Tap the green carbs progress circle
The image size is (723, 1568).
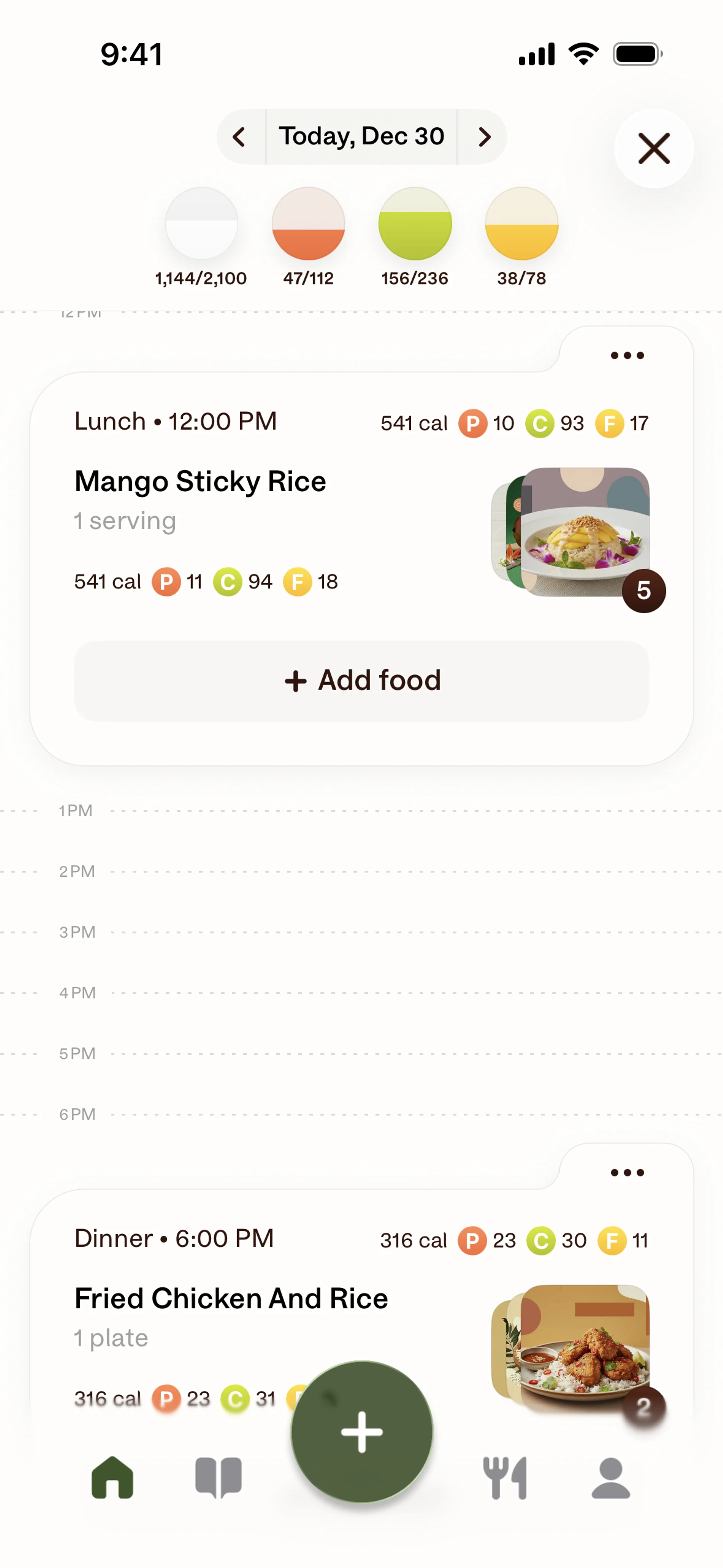(415, 223)
